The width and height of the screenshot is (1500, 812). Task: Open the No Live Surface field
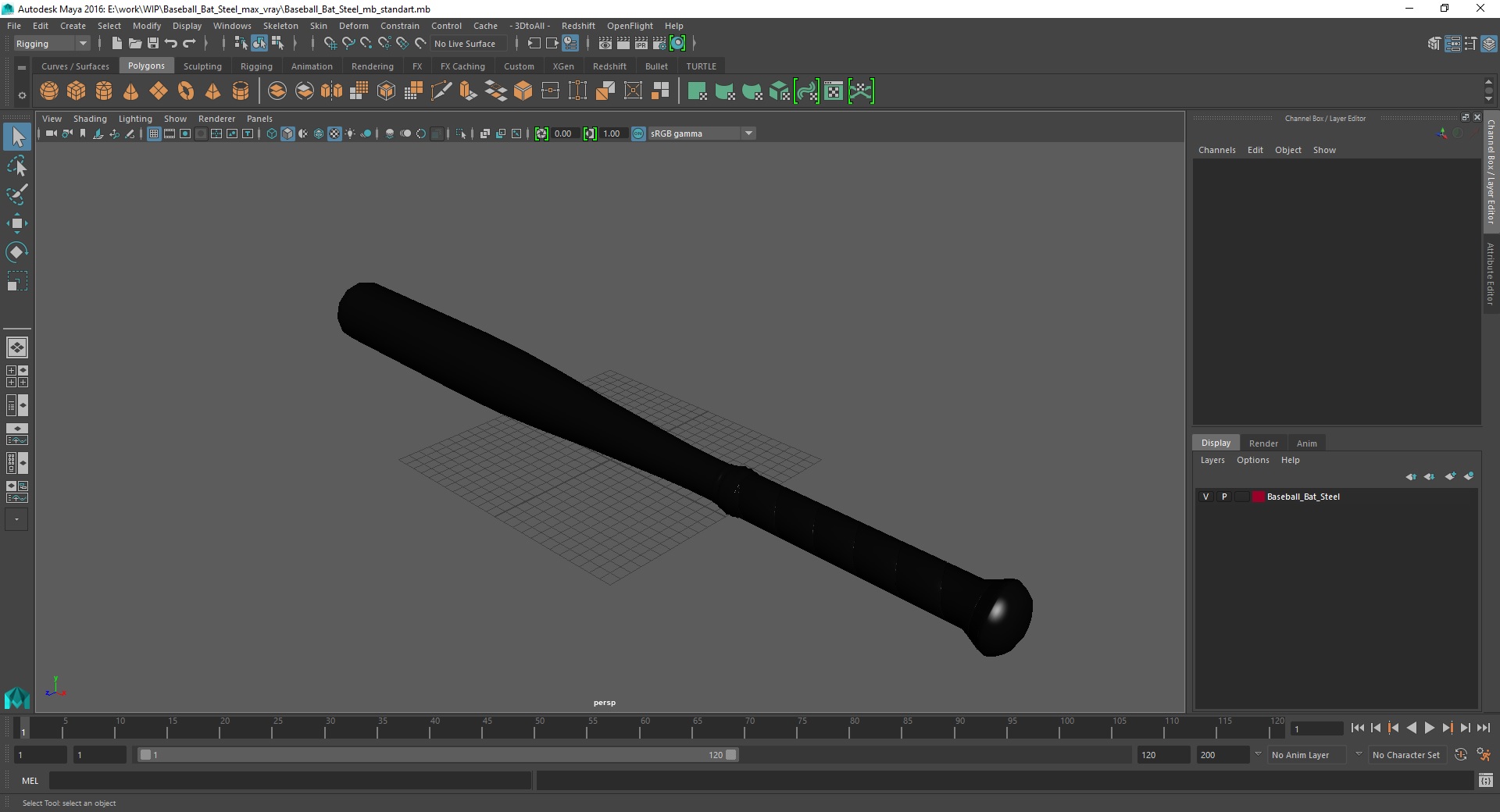tap(469, 44)
